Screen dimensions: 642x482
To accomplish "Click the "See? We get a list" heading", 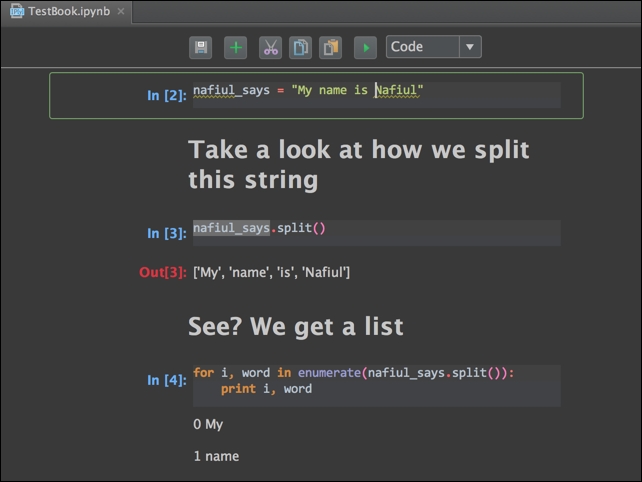I will (x=296, y=327).
